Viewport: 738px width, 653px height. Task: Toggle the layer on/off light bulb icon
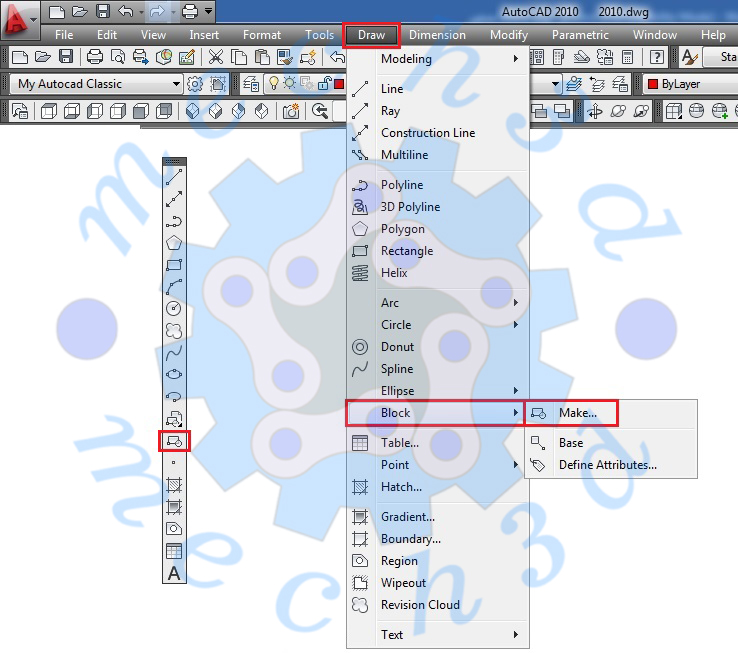click(273, 84)
